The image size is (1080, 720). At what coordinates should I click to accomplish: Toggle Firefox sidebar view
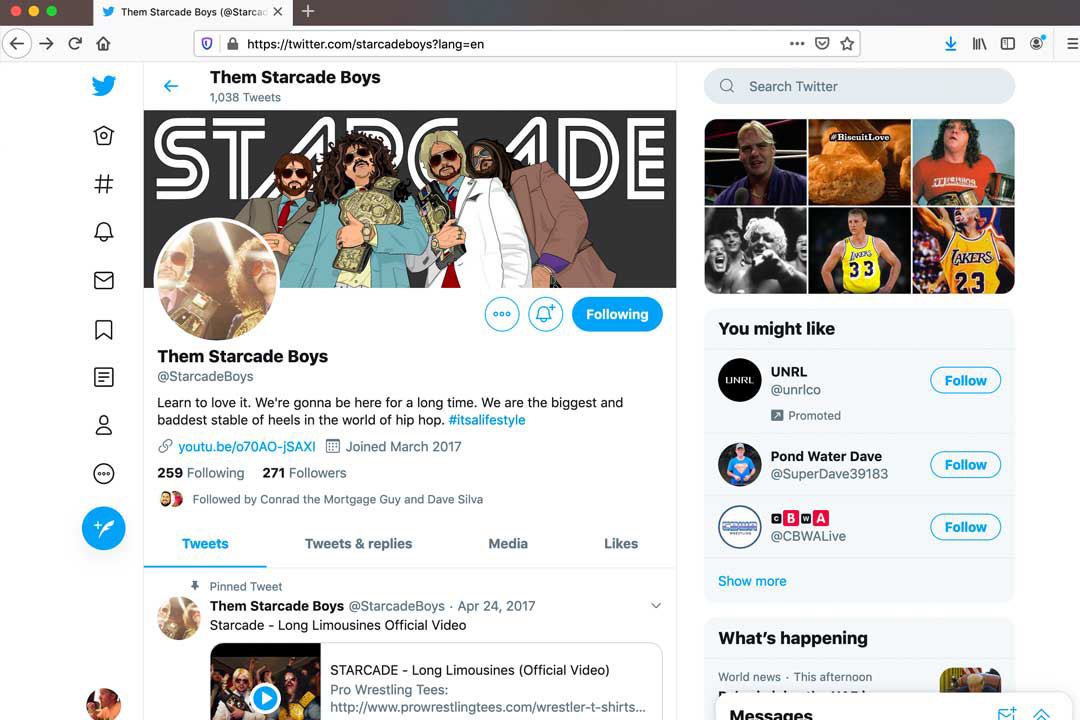point(1008,44)
